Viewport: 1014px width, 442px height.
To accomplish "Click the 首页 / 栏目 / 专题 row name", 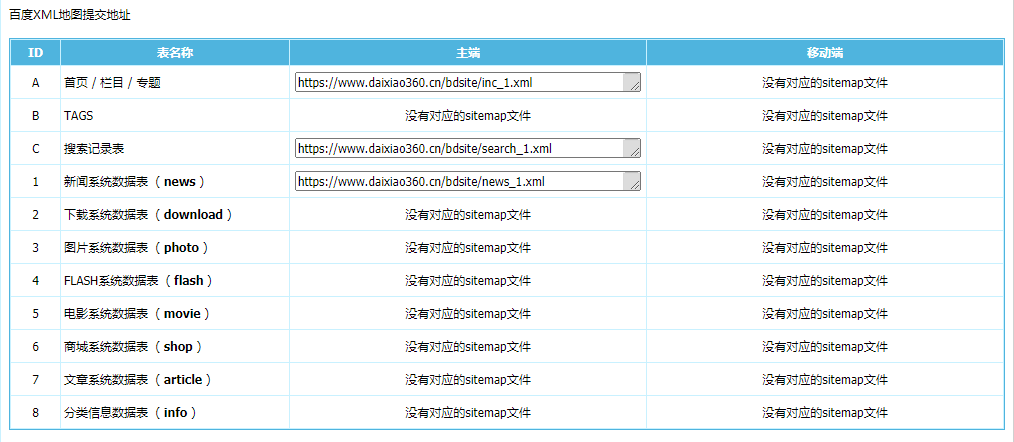I will click(x=112, y=83).
